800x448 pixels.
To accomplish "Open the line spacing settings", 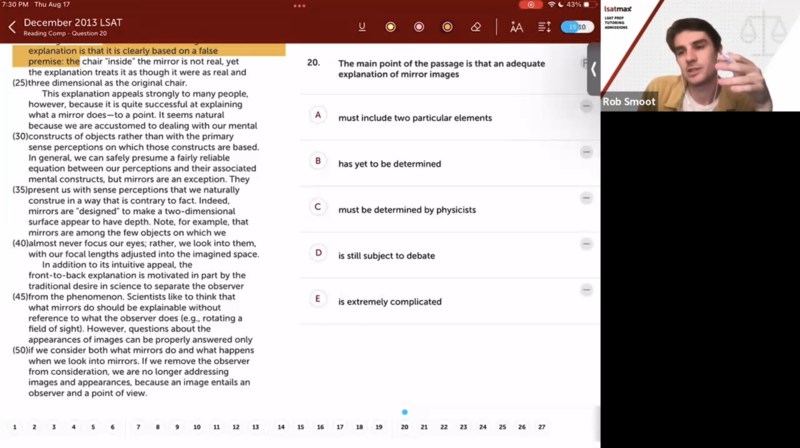I will (545, 27).
